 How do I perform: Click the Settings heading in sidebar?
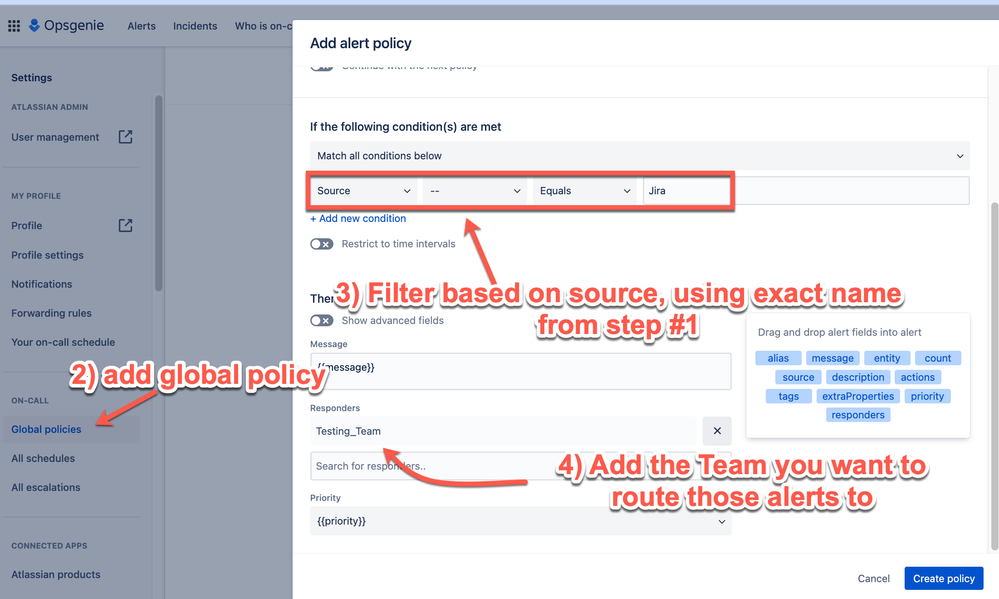point(31,78)
